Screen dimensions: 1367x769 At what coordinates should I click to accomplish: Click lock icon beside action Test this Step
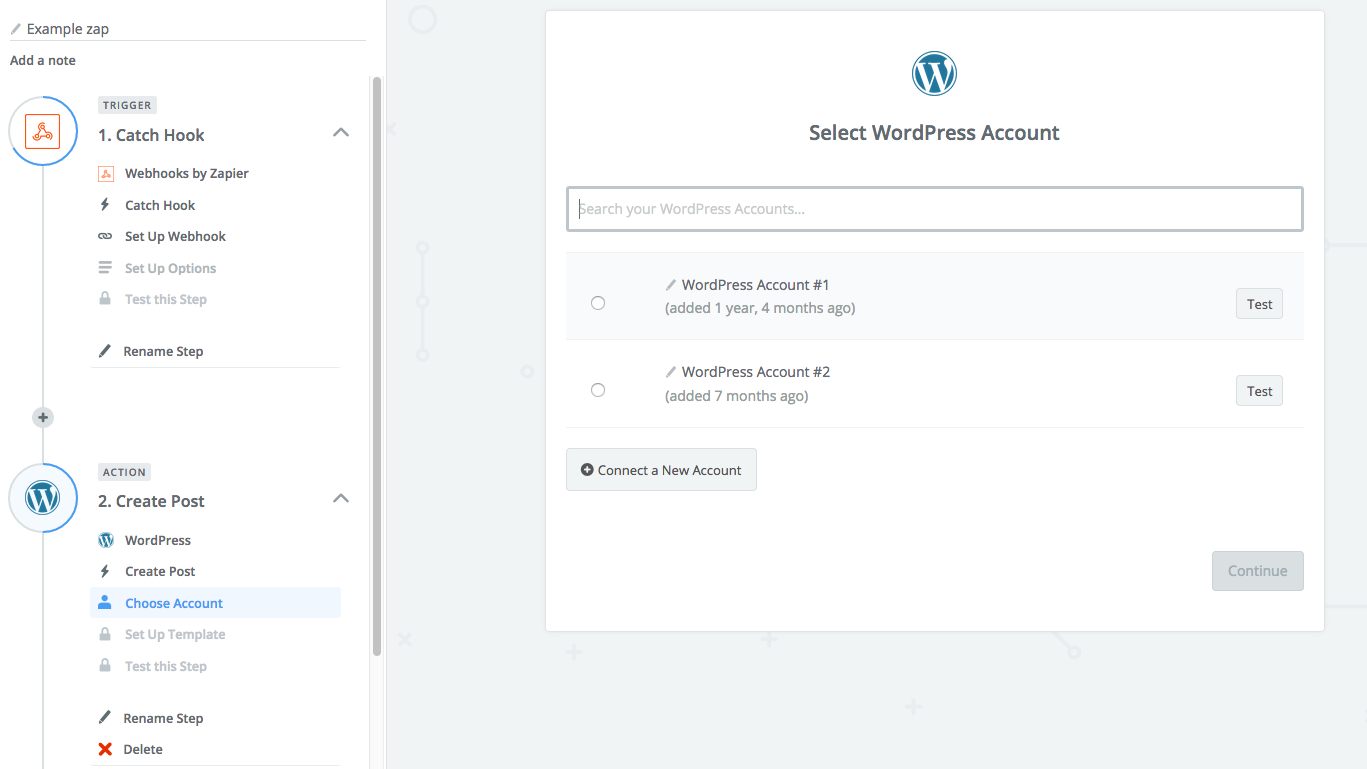[x=105, y=666]
